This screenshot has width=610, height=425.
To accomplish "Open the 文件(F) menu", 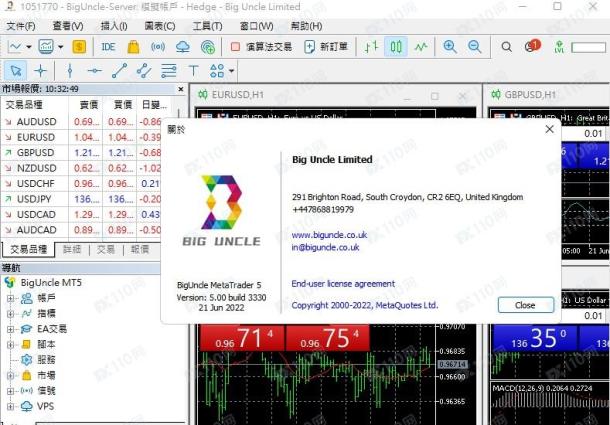I will click(21, 26).
